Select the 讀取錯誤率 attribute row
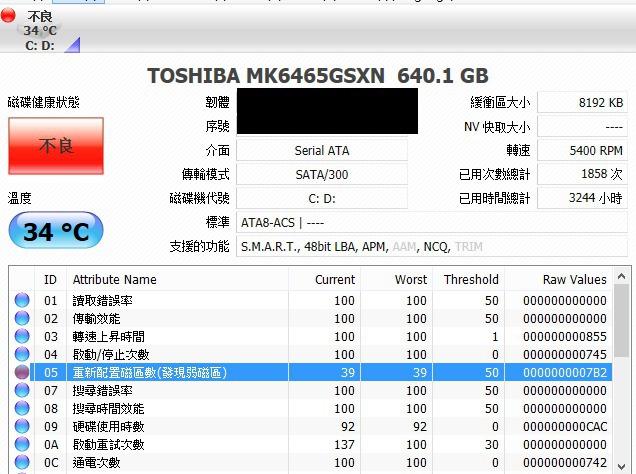This screenshot has width=636, height=474. (312, 300)
